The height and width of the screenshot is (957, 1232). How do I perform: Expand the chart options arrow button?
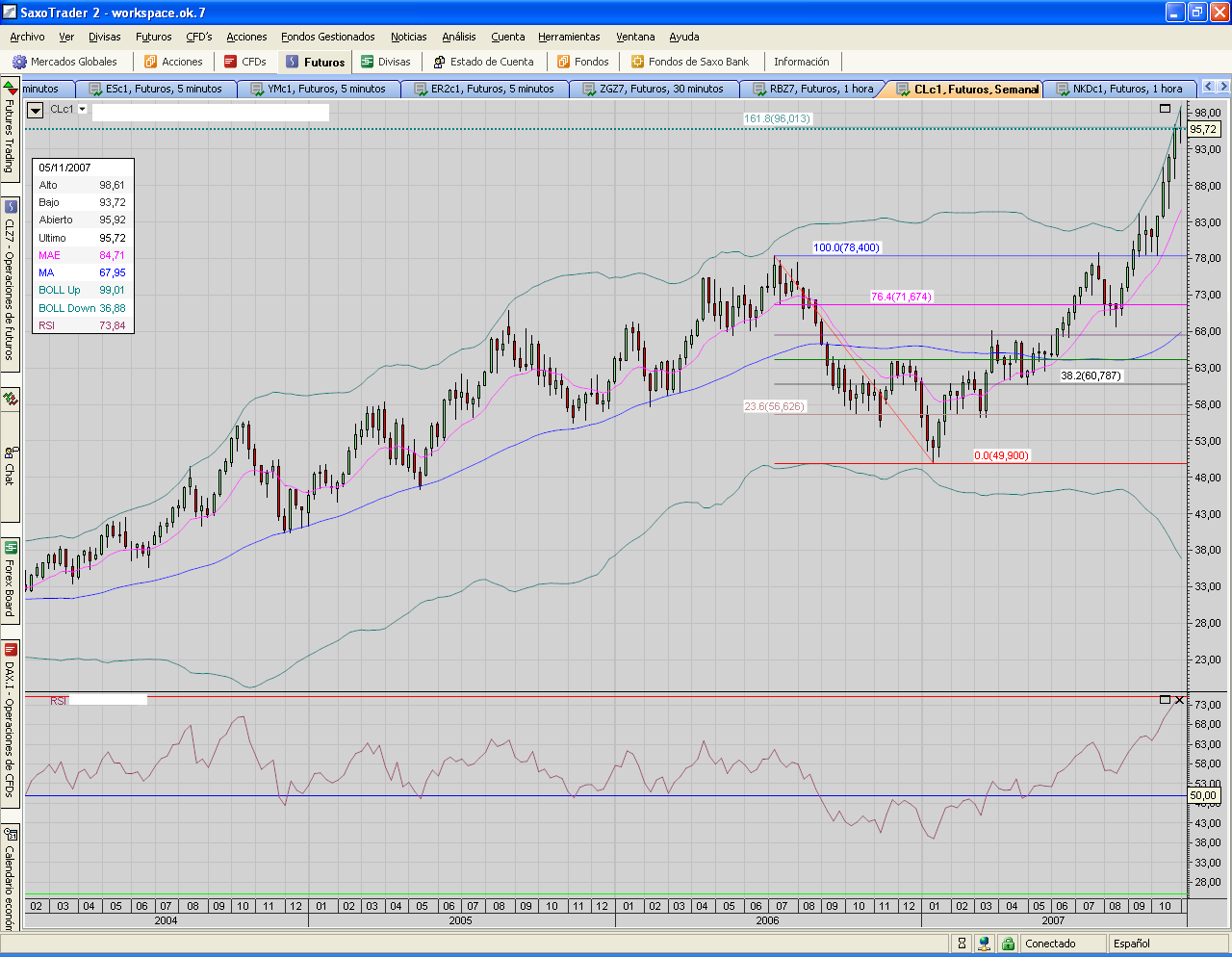36,111
